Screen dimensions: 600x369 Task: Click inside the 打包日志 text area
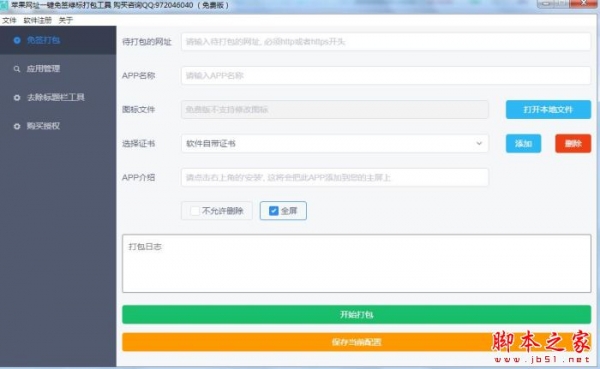pos(357,264)
